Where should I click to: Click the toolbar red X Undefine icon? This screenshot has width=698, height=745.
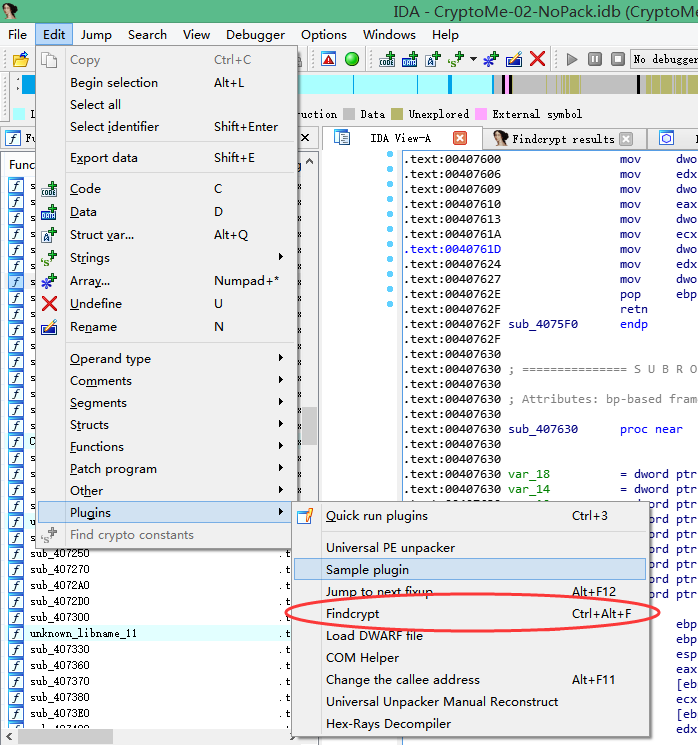[x=537, y=59]
